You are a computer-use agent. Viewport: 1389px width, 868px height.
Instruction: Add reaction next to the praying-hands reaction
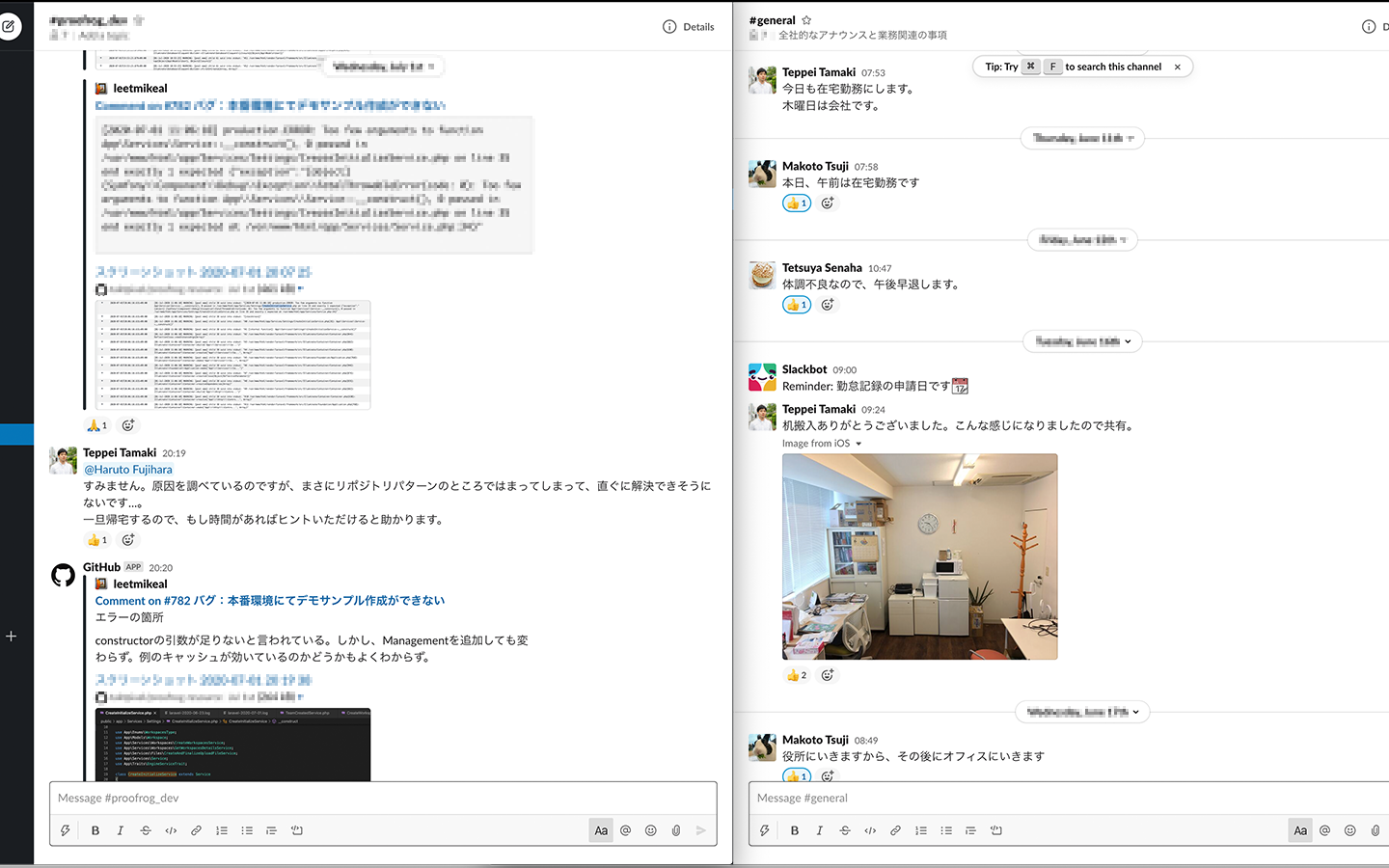pyautogui.click(x=128, y=425)
